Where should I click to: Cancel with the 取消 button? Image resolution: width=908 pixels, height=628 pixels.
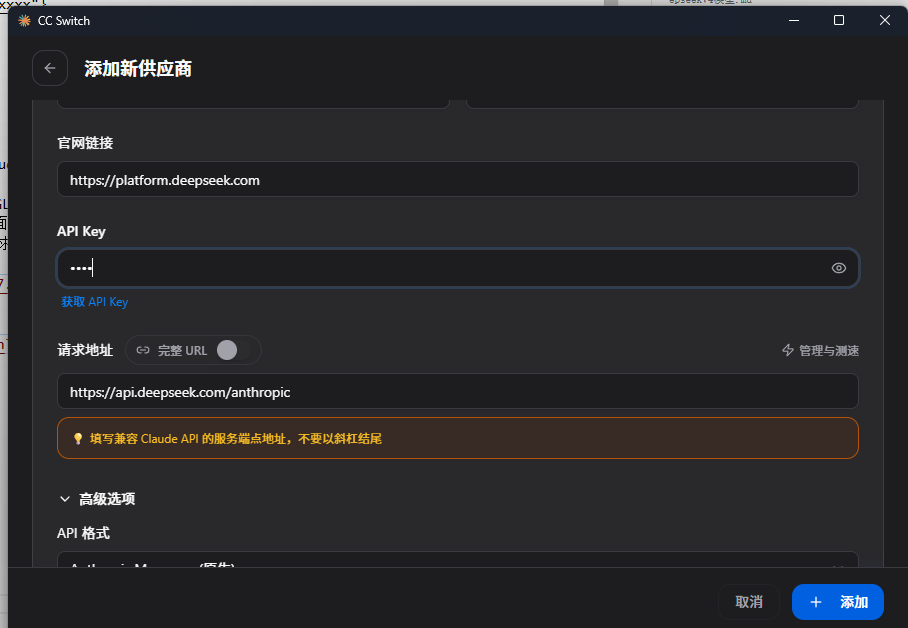[x=749, y=602]
